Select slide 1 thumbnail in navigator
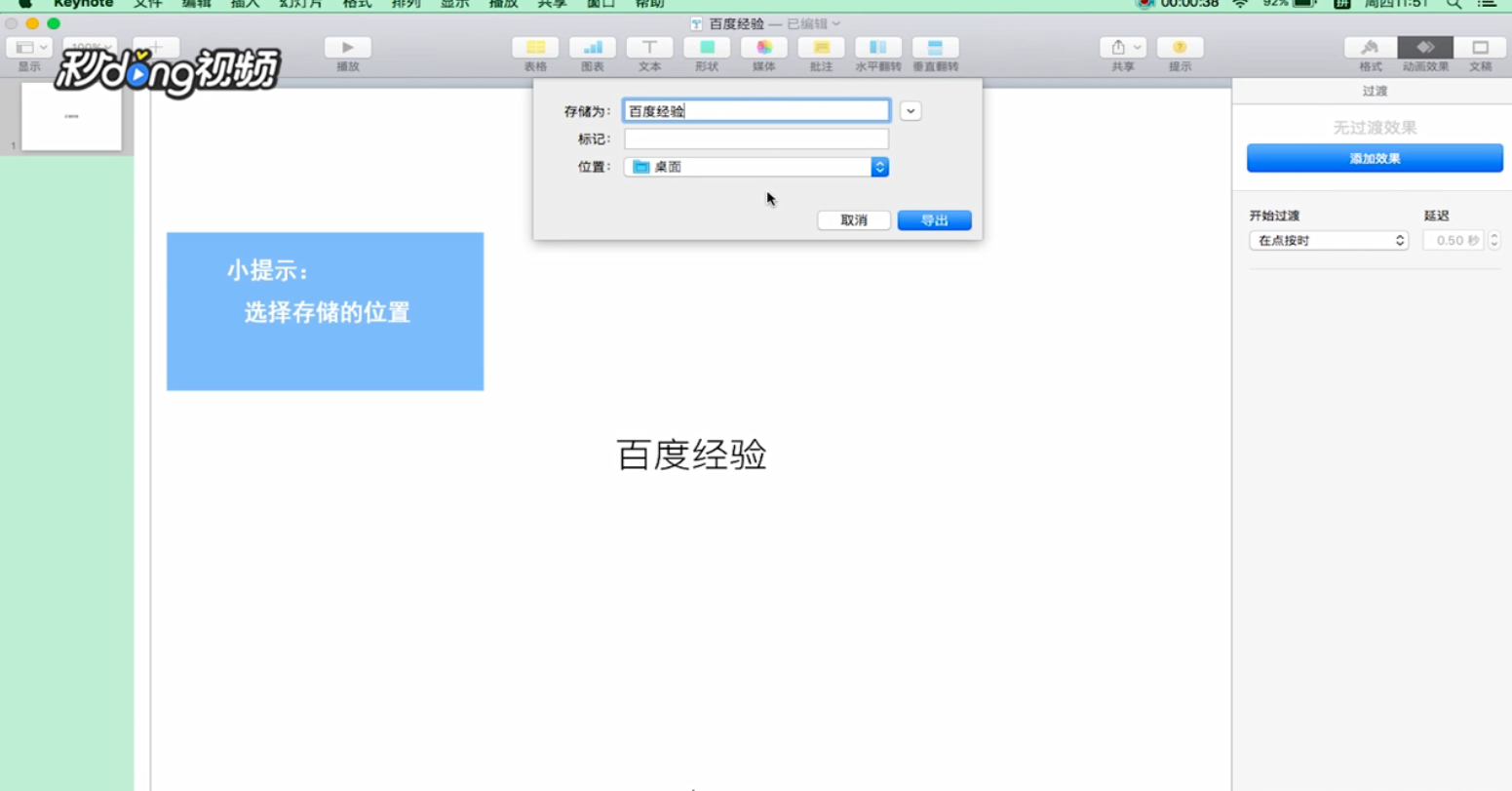This screenshot has width=1512, height=791. [x=71, y=116]
